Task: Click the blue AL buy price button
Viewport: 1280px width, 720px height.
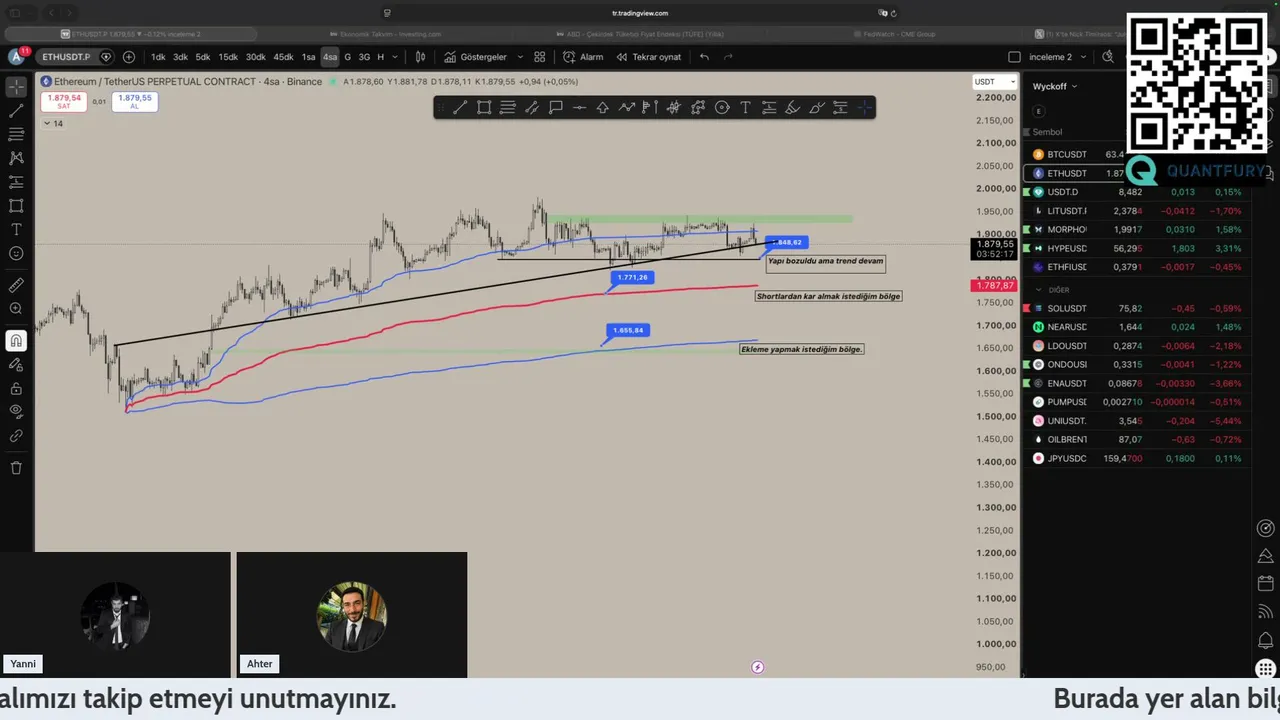Action: click(134, 101)
